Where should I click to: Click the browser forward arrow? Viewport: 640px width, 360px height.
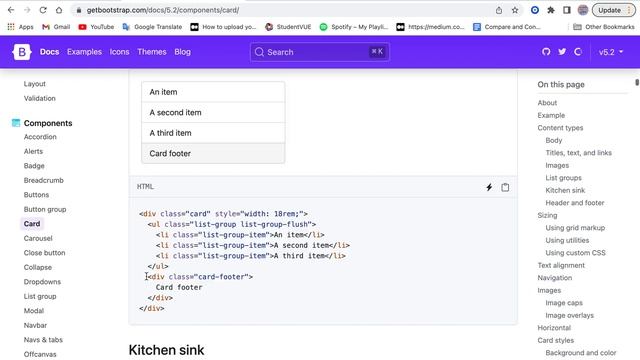coord(27,10)
